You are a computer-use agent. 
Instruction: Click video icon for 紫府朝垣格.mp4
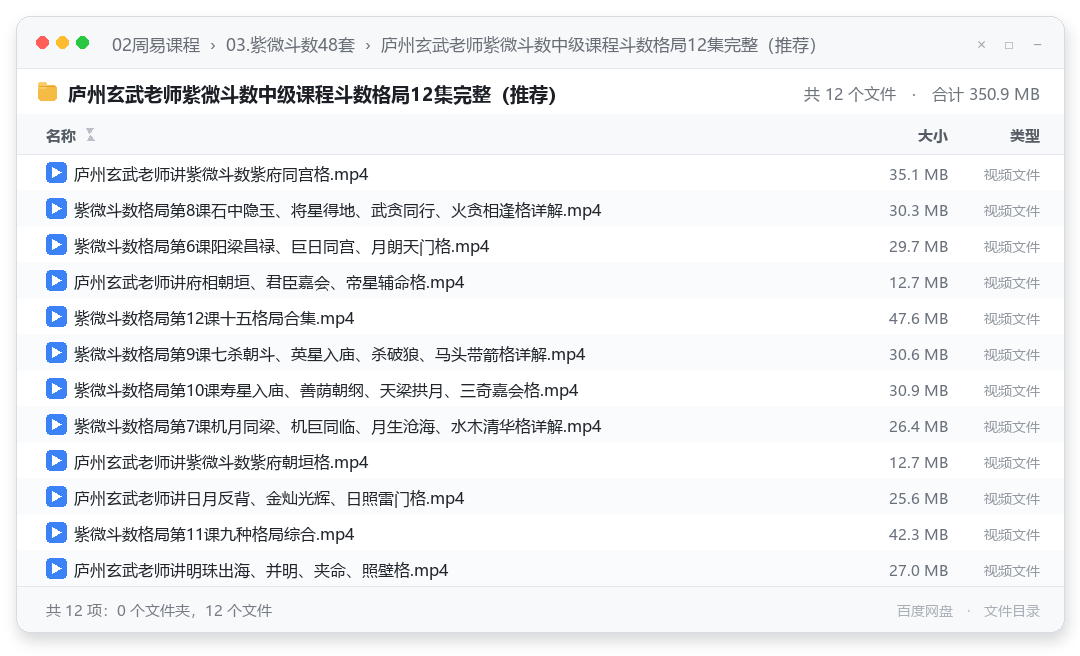(56, 461)
